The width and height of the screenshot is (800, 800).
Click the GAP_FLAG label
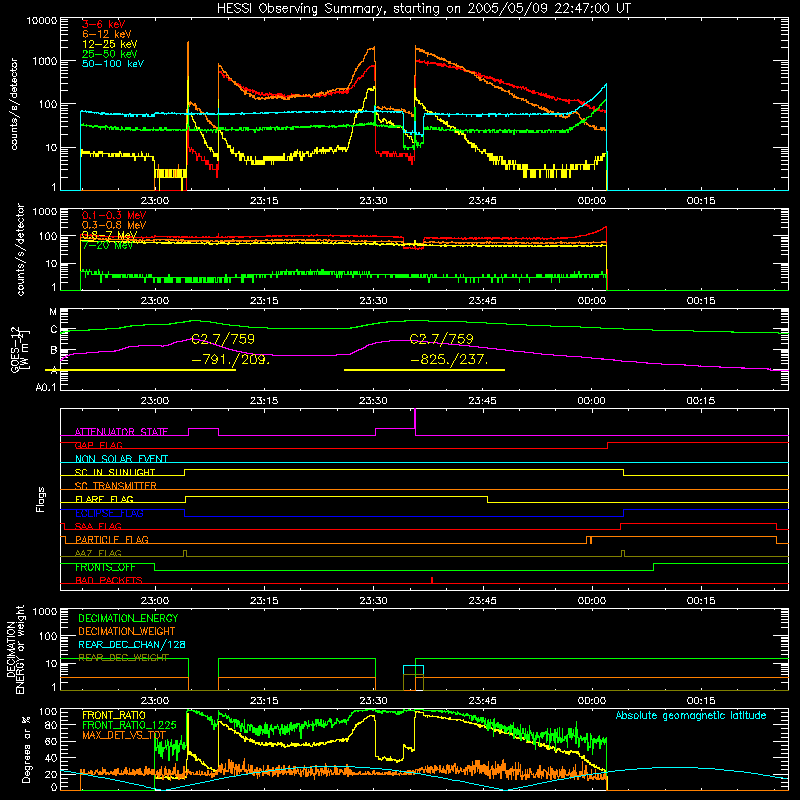click(x=98, y=445)
